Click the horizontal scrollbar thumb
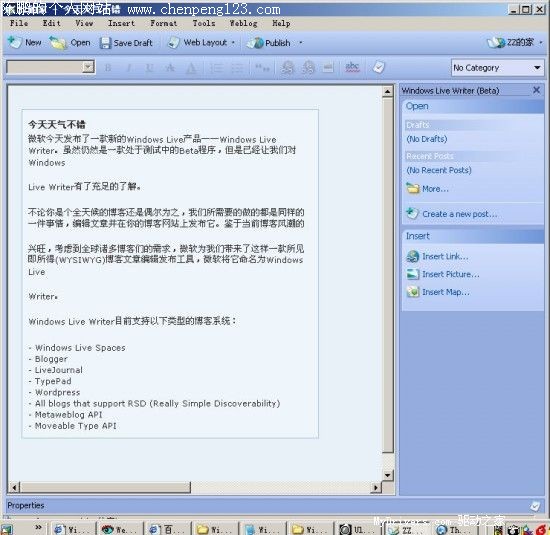The width and height of the screenshot is (550, 535). [x=105, y=487]
